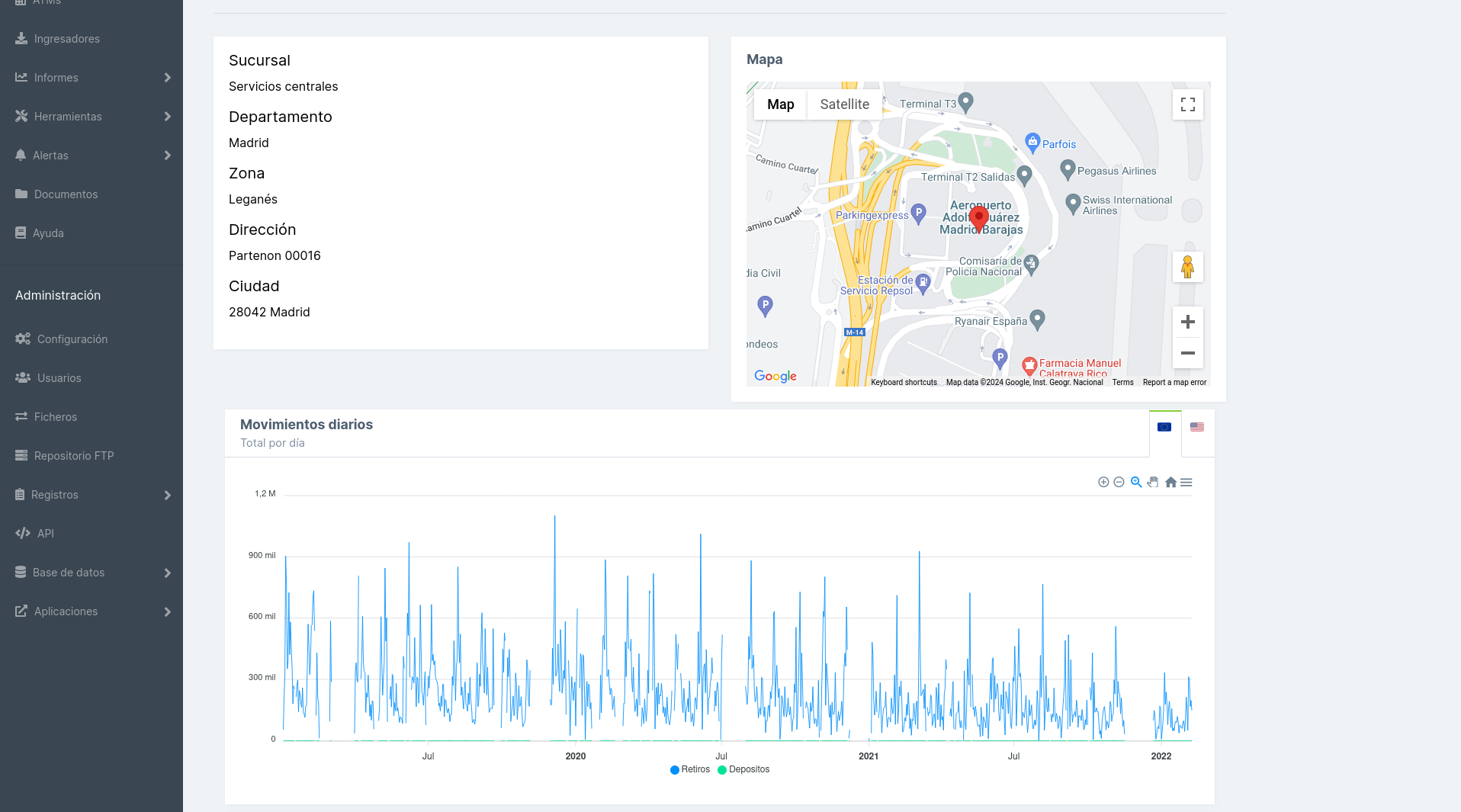Click the Swiss International Airlines pin
The width and height of the screenshot is (1461, 812).
pos(1073,203)
